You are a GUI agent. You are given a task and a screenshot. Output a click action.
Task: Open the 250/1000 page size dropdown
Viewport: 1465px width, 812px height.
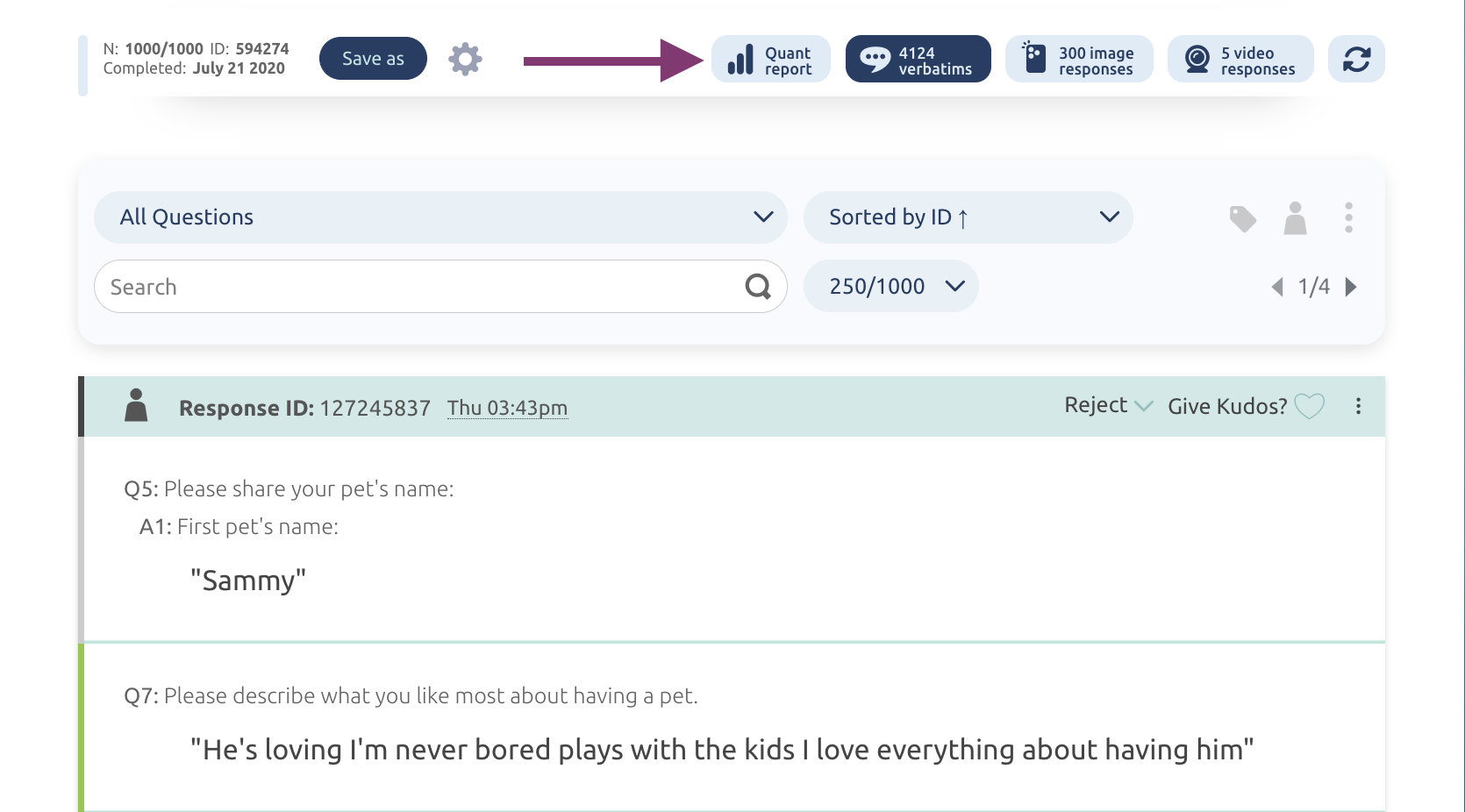tap(890, 286)
